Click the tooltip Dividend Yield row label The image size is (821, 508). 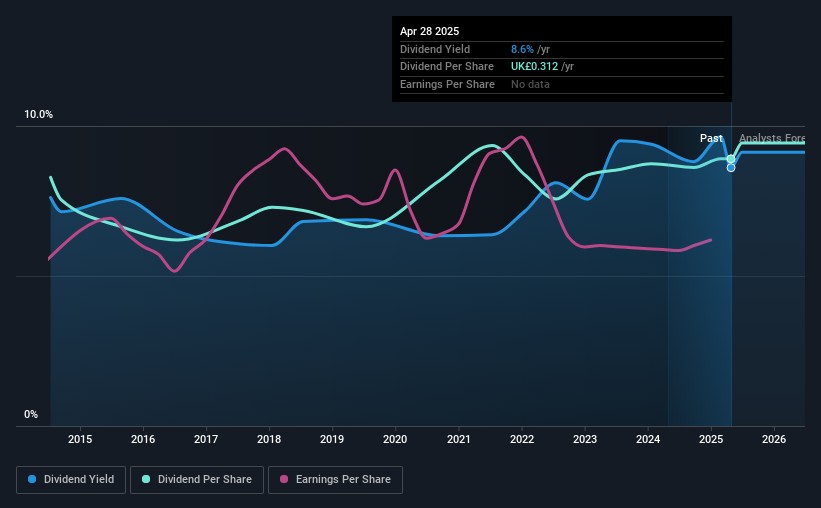coord(435,49)
